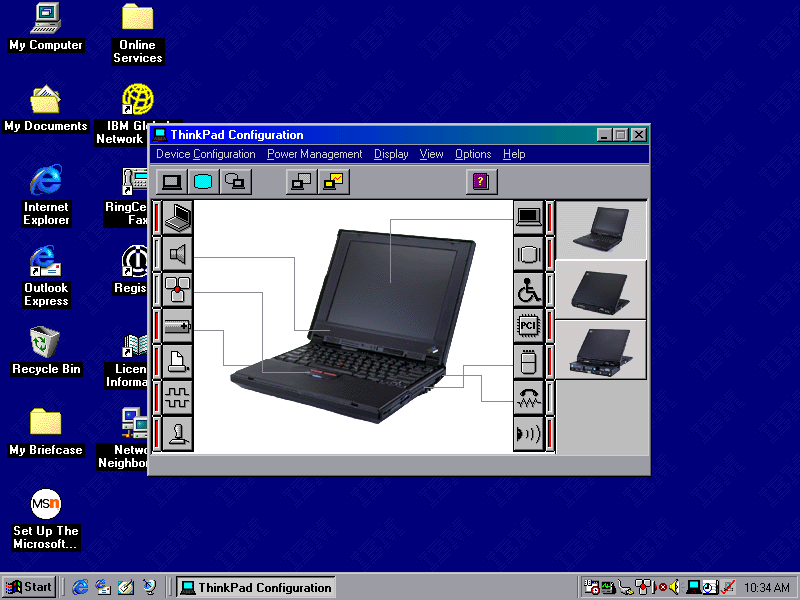Viewport: 800px width, 600px height.
Task: Expand the Options menu
Action: [x=473, y=154]
